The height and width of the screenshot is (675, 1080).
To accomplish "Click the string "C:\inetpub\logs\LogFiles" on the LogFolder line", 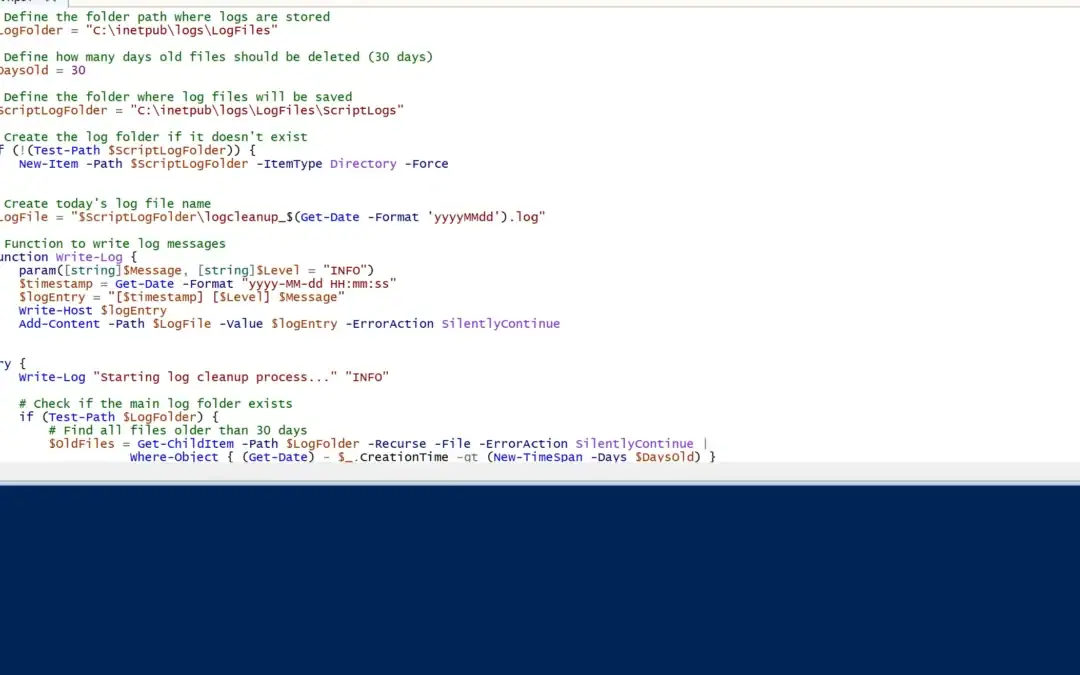I will pyautogui.click(x=182, y=30).
